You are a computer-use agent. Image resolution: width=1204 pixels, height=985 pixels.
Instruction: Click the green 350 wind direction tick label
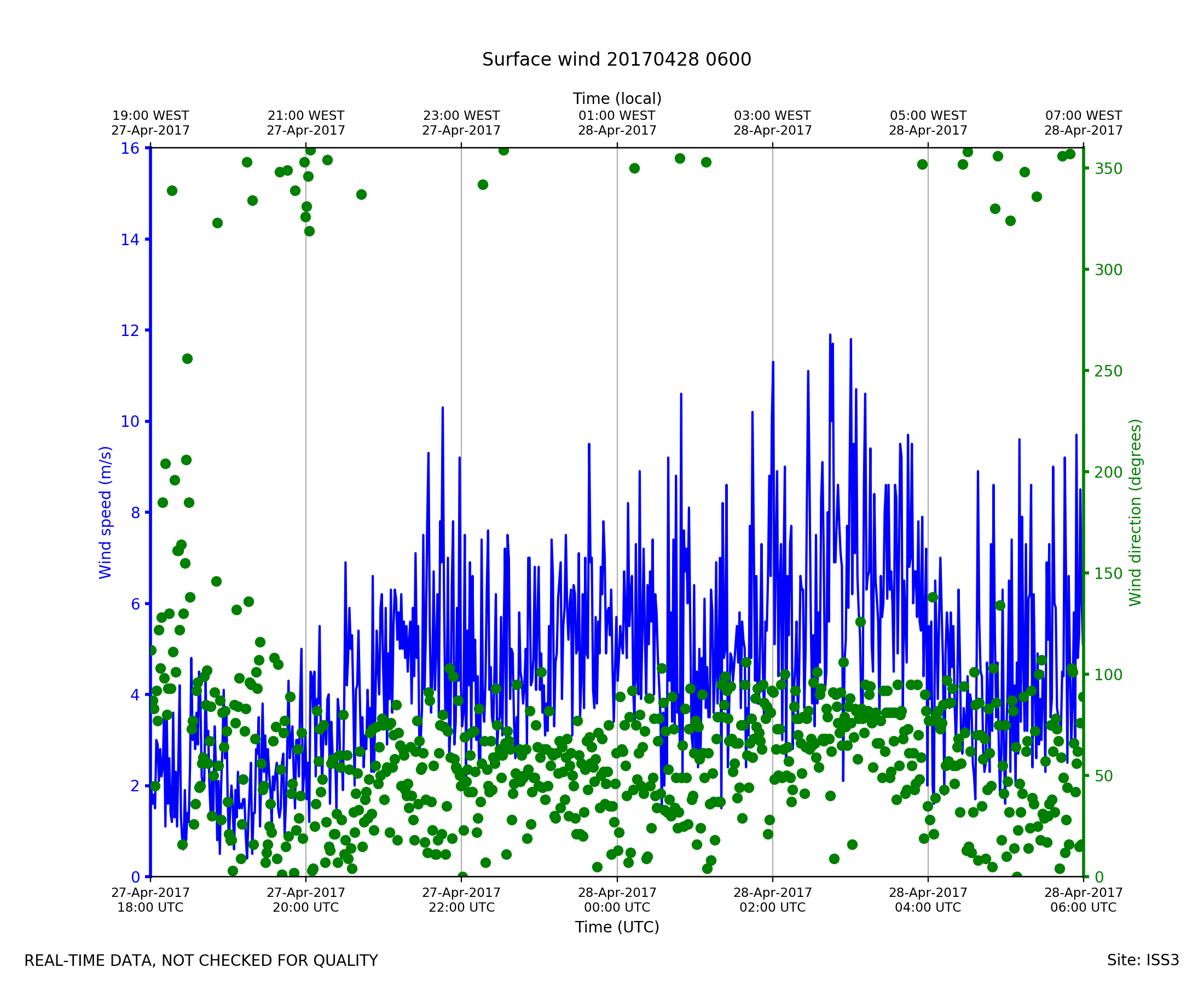pyautogui.click(x=1108, y=169)
